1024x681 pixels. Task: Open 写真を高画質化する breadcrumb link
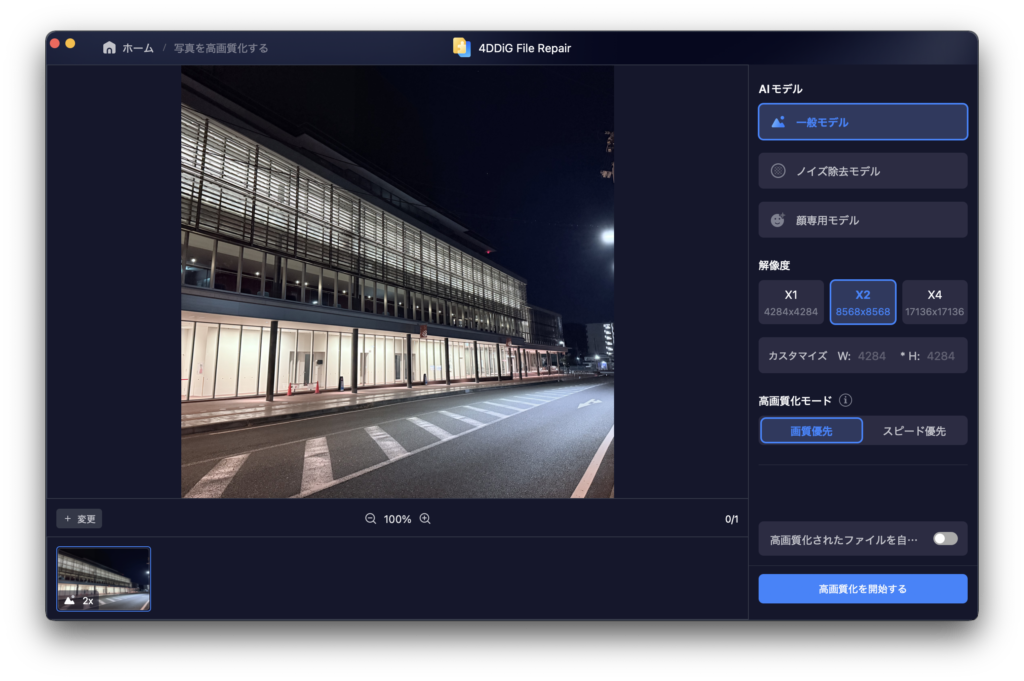(221, 48)
